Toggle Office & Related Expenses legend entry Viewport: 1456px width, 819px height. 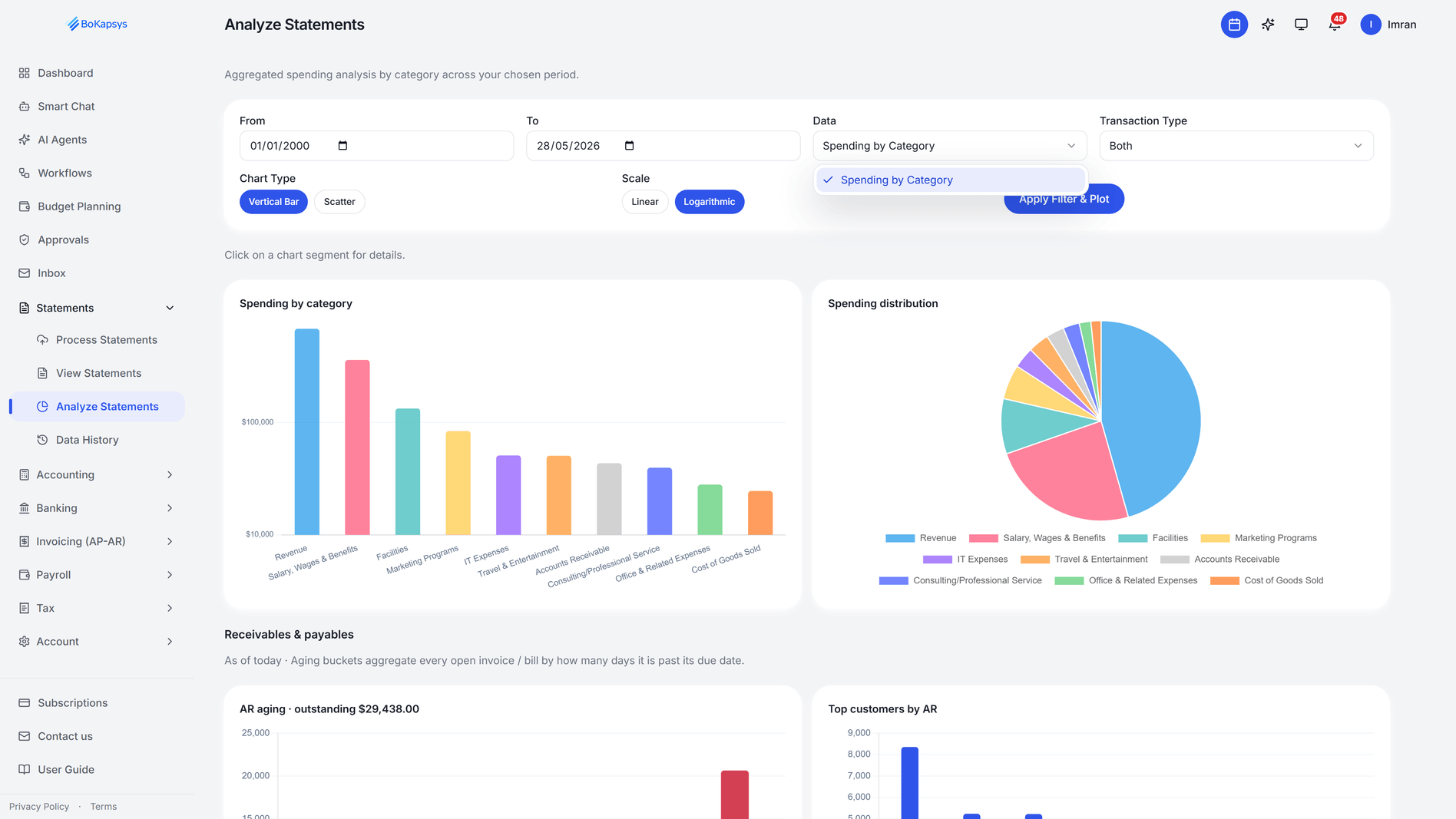point(1126,581)
